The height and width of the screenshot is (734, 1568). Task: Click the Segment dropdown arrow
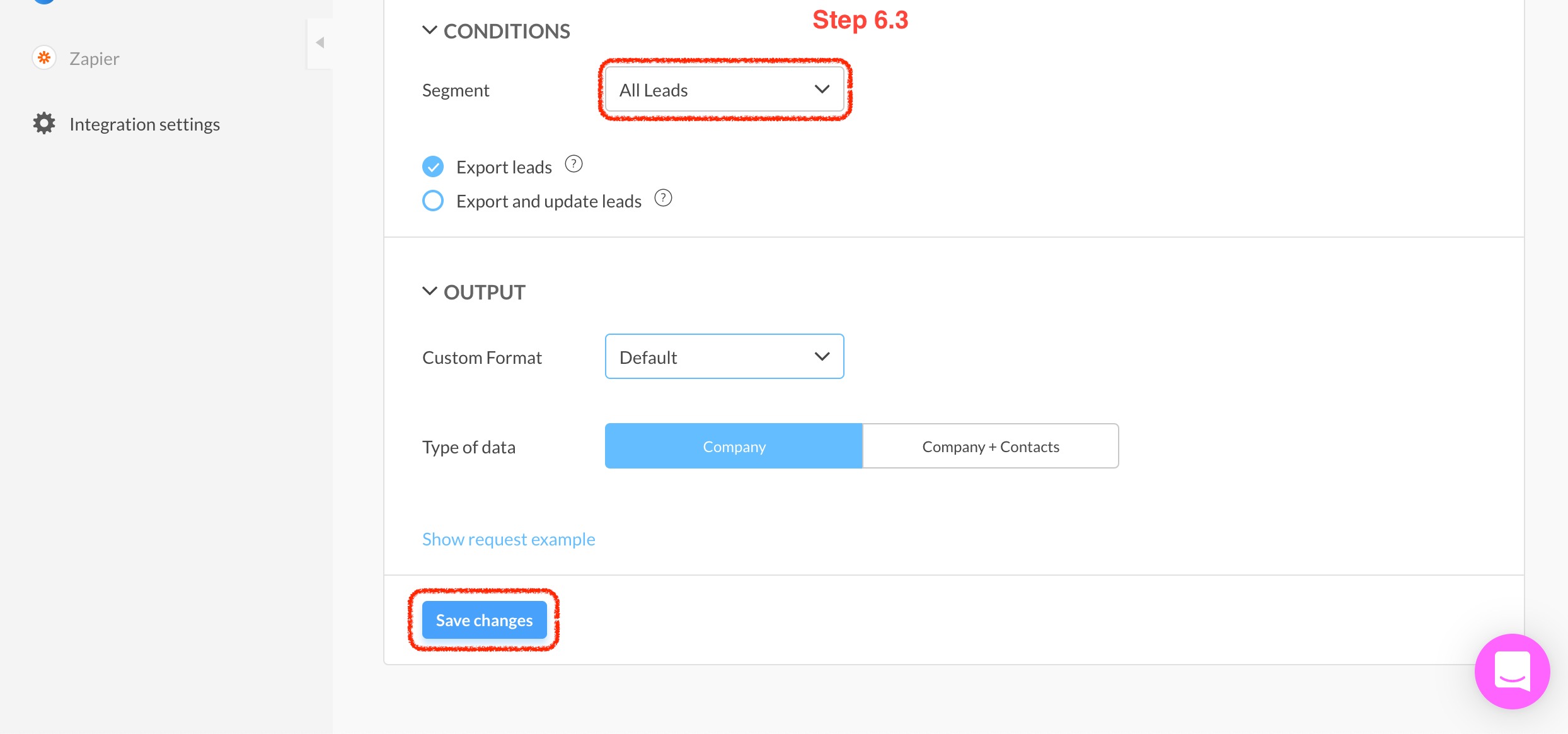point(822,90)
